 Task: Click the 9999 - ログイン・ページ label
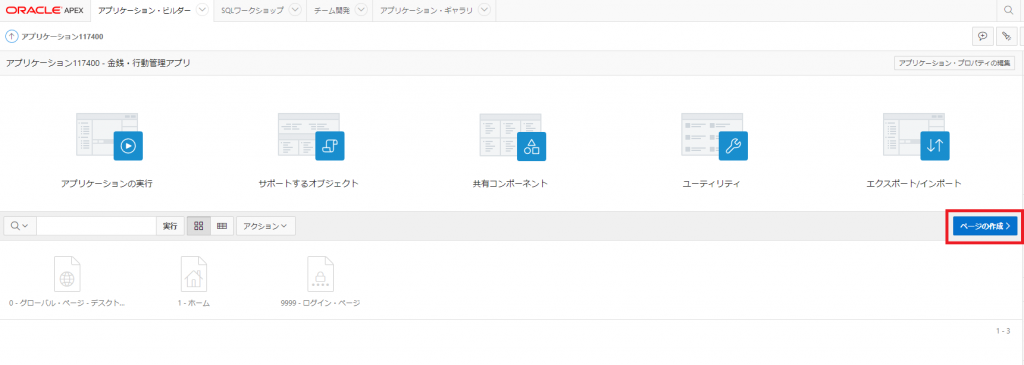[x=321, y=304]
